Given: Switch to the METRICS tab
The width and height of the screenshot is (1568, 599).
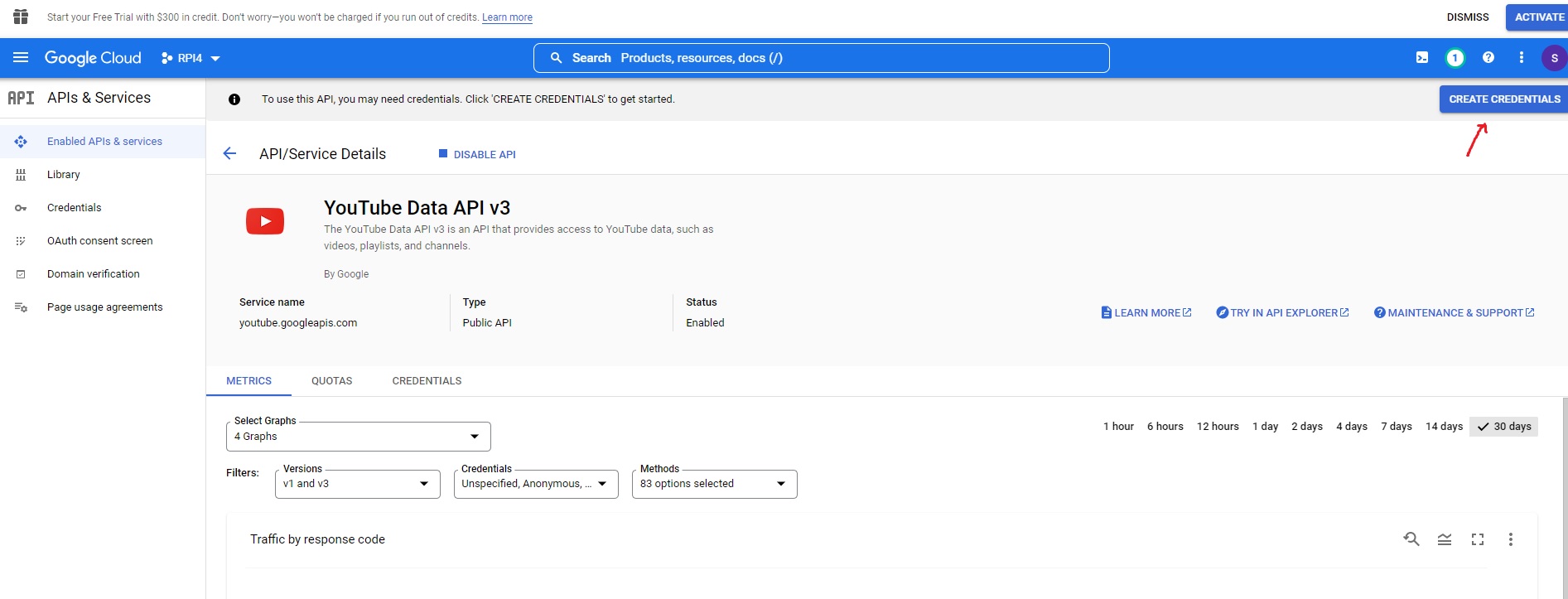Looking at the screenshot, I should pos(248,381).
